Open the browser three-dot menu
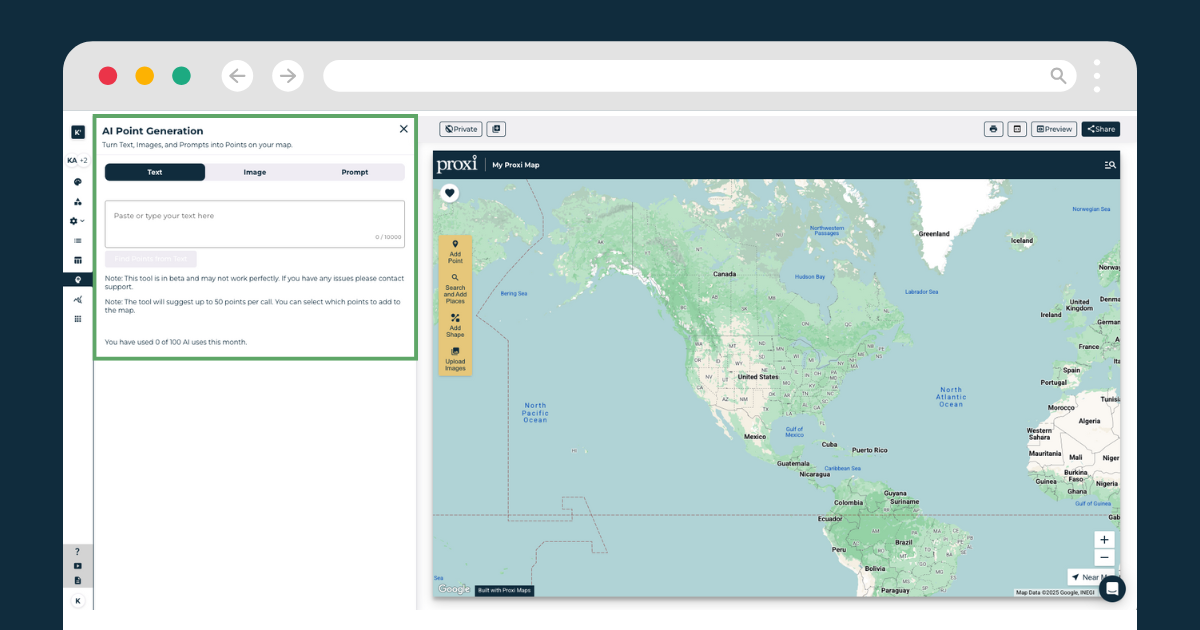Viewport: 1200px width, 630px height. [1097, 76]
